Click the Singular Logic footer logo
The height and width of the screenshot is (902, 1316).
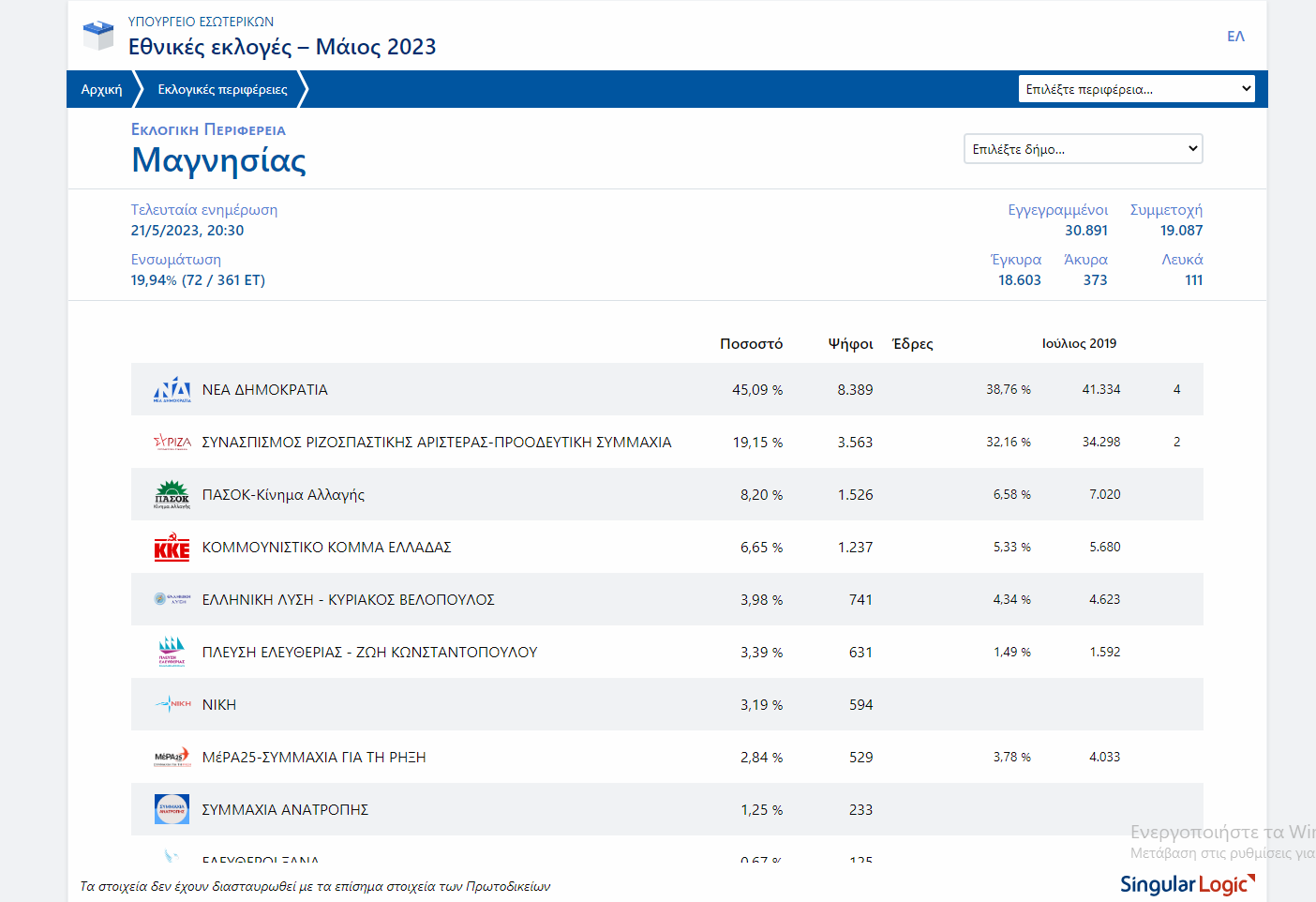click(x=1187, y=884)
